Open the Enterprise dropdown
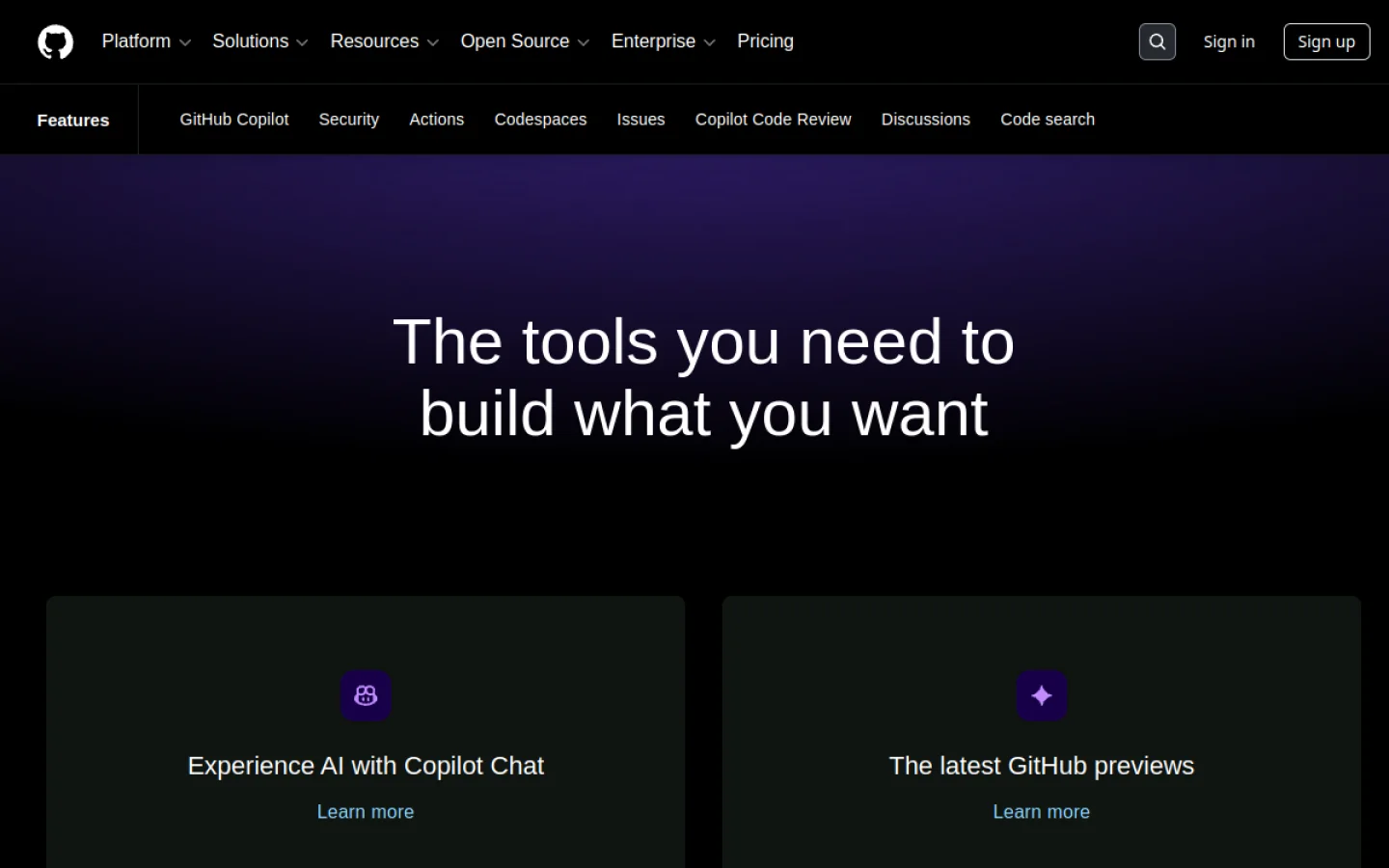 664,41
